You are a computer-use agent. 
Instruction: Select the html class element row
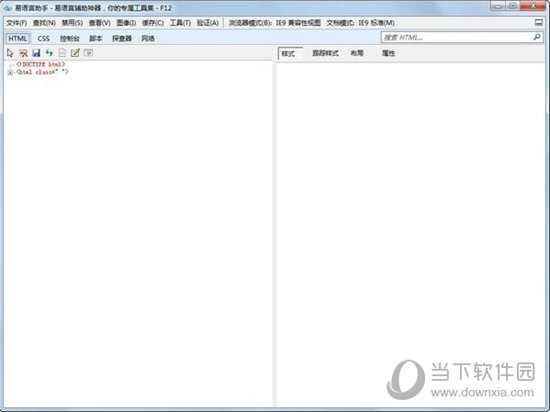[42, 72]
